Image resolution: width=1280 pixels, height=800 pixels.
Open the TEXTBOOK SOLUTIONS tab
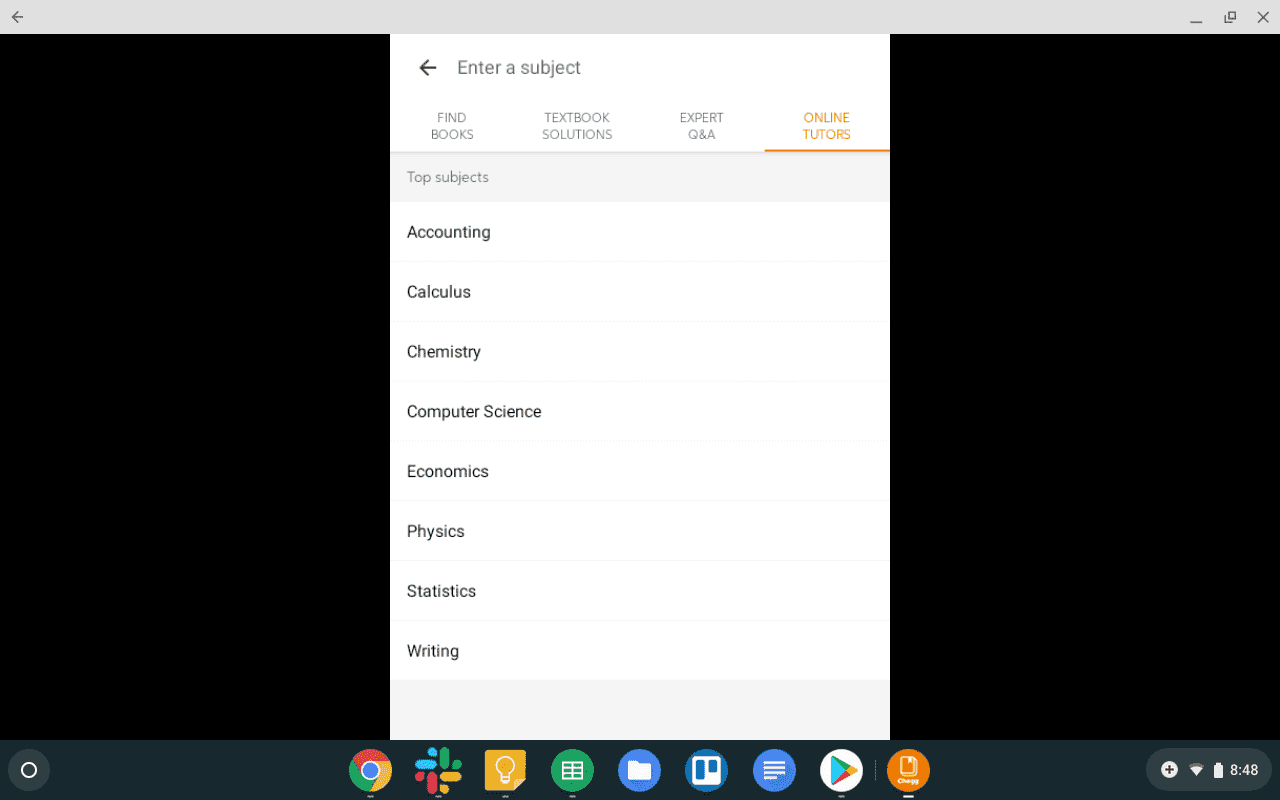[577, 126]
